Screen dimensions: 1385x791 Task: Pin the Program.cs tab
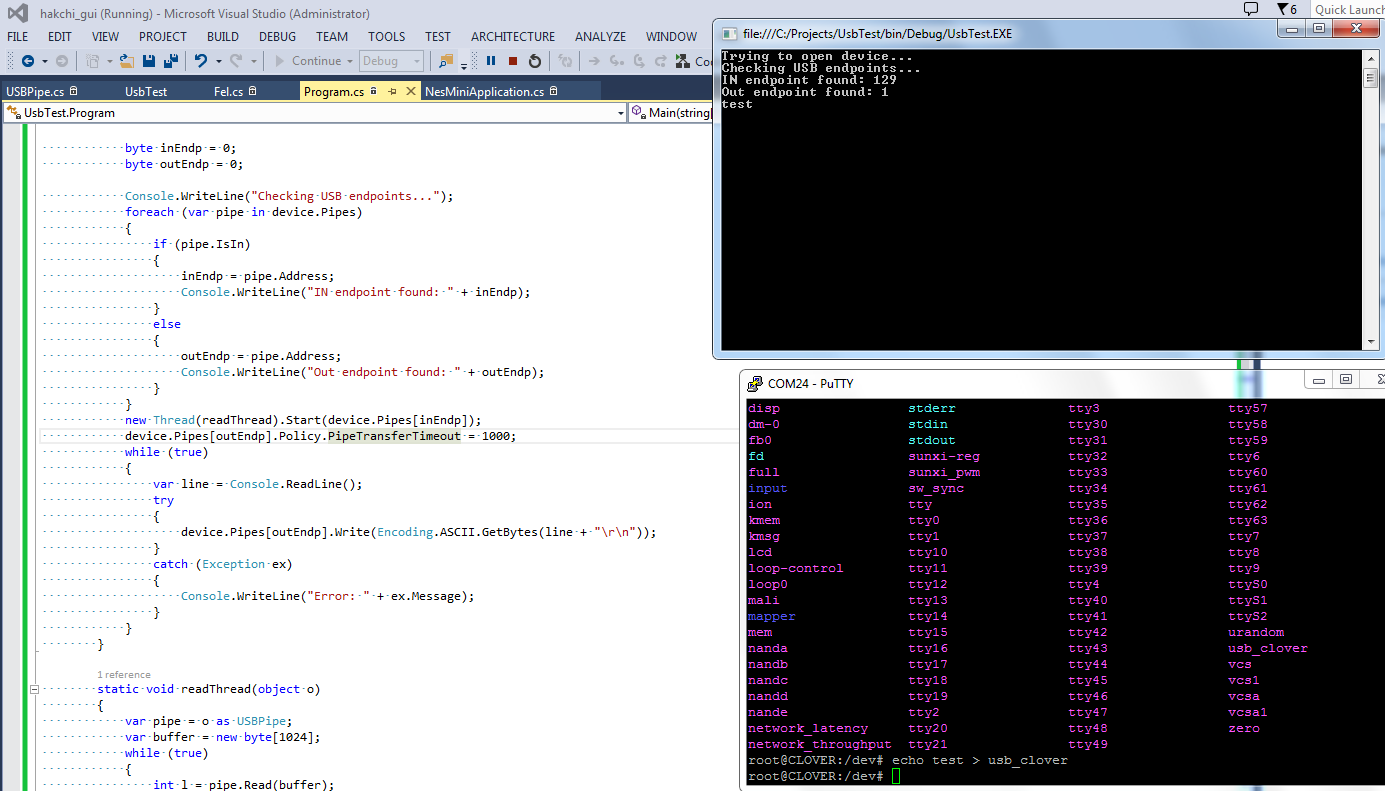pyautogui.click(x=392, y=91)
